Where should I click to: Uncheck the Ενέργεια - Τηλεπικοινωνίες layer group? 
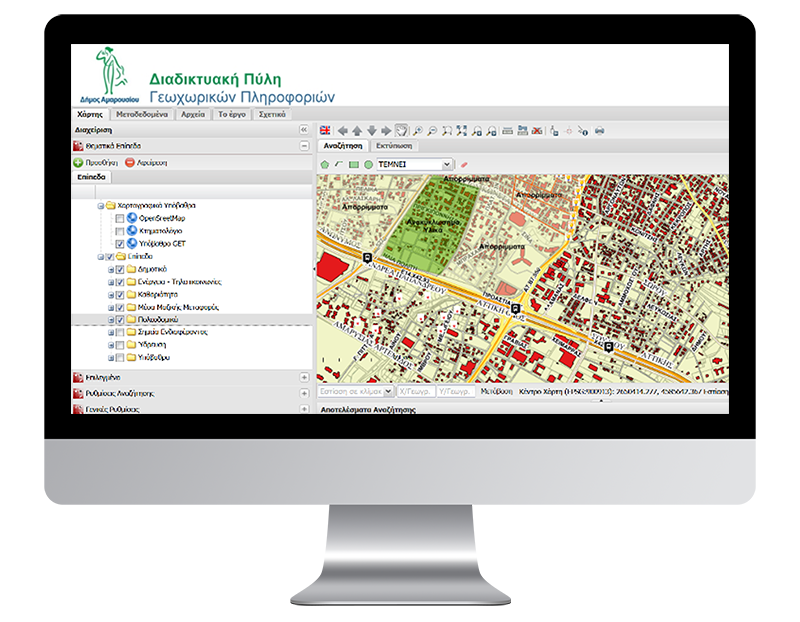tap(120, 282)
